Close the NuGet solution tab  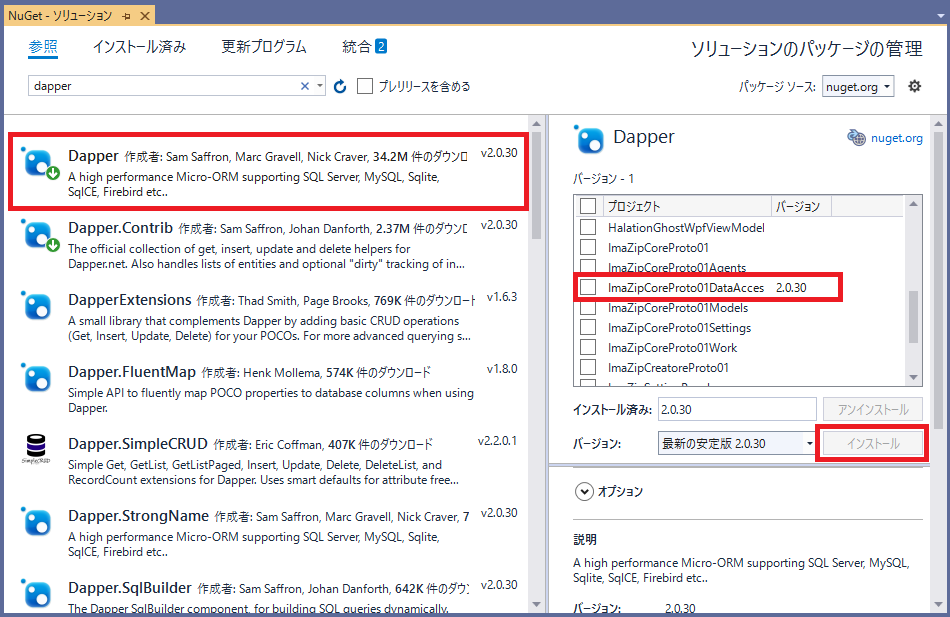click(x=145, y=16)
